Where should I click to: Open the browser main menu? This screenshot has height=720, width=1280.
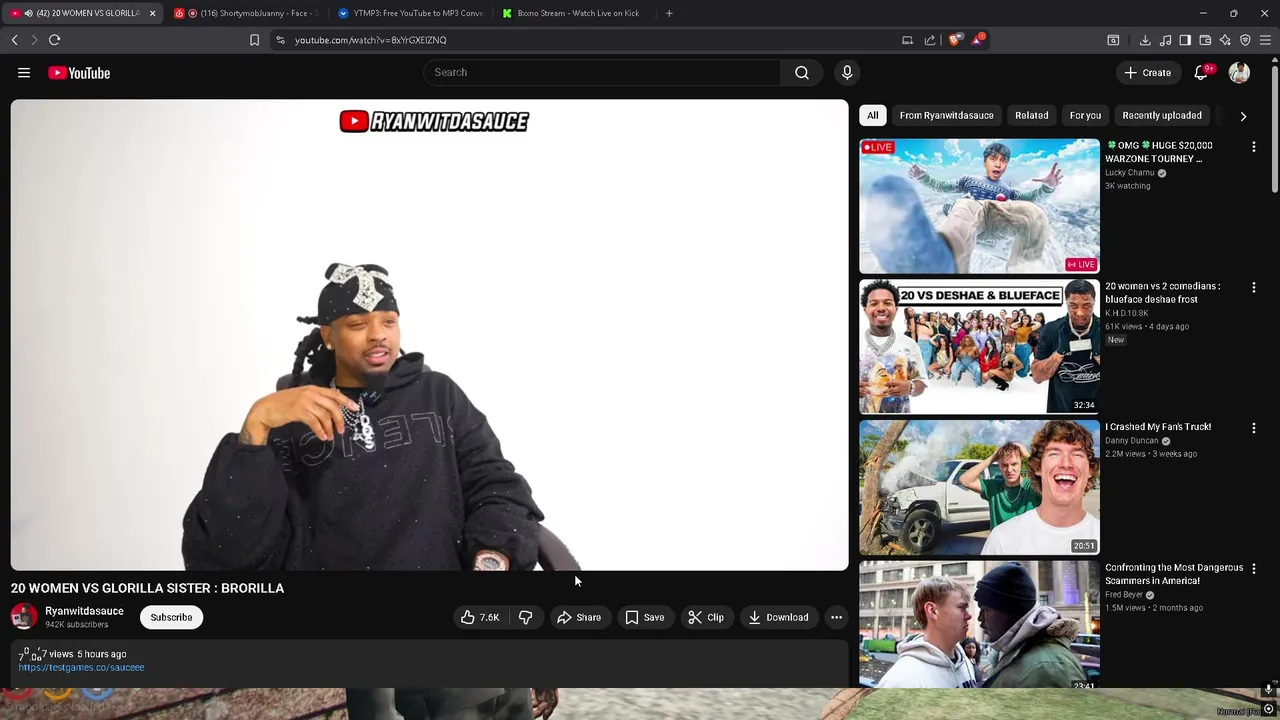(1265, 40)
